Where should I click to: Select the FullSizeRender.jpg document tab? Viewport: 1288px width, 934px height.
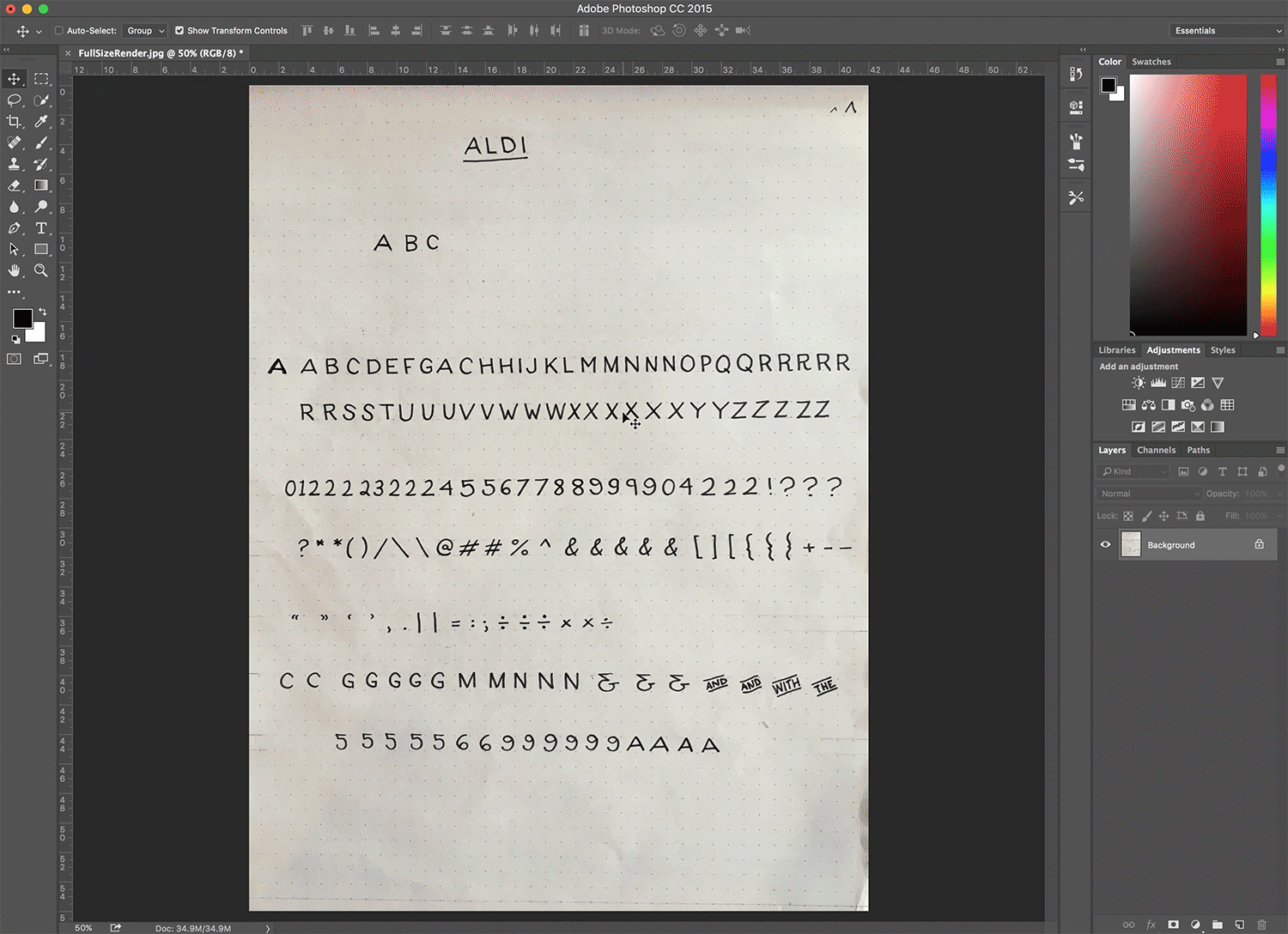pyautogui.click(x=161, y=53)
